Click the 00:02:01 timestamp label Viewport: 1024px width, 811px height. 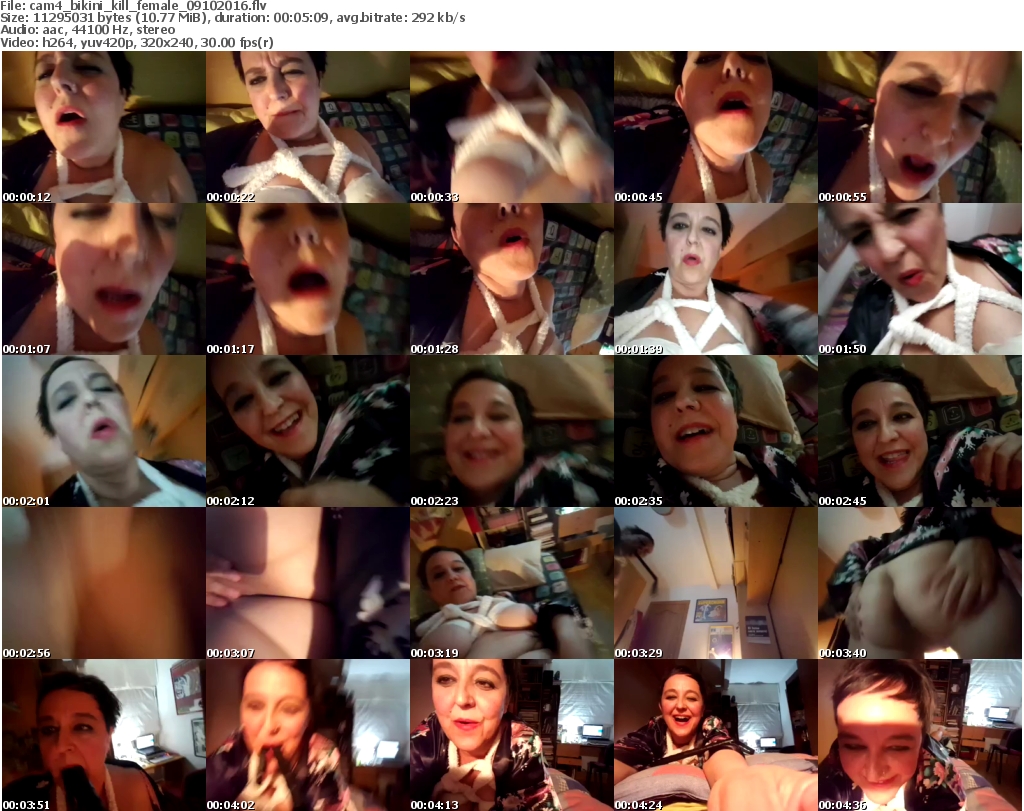click(26, 500)
